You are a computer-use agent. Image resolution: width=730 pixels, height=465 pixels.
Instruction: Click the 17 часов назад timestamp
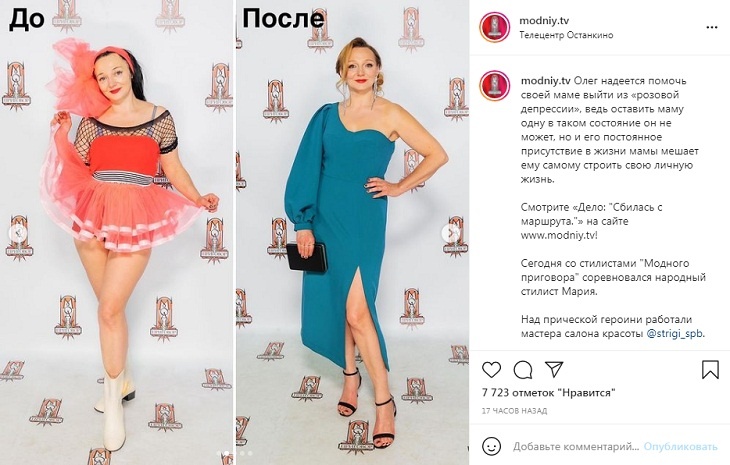pyautogui.click(x=514, y=411)
